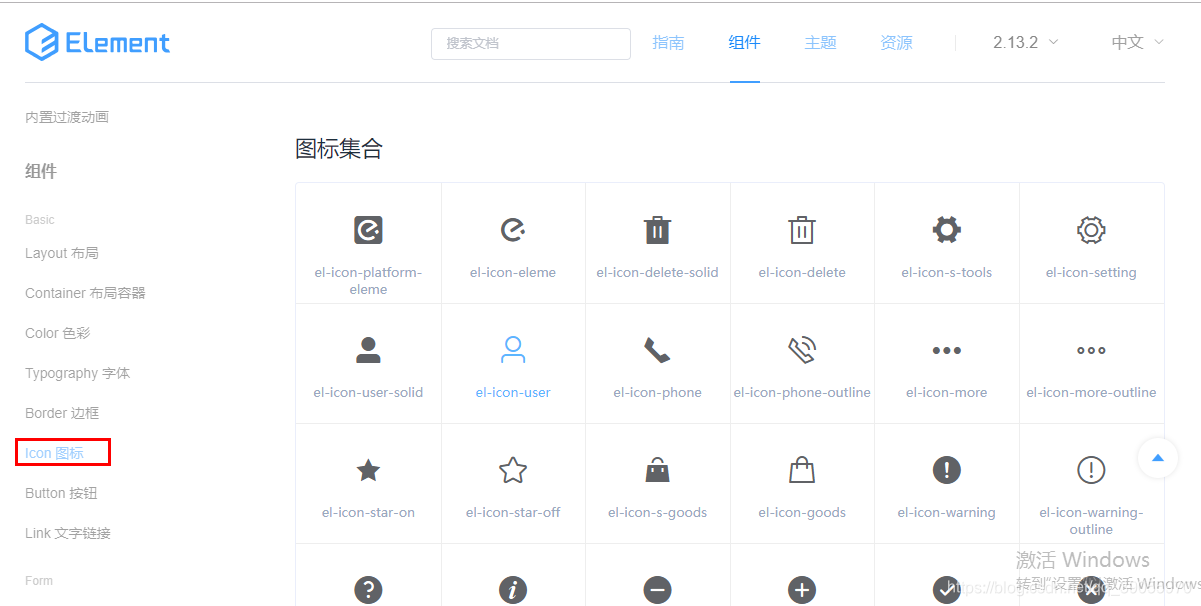Click the el-icon-phone handset icon
Image resolution: width=1201 pixels, height=606 pixels.
pos(657,350)
